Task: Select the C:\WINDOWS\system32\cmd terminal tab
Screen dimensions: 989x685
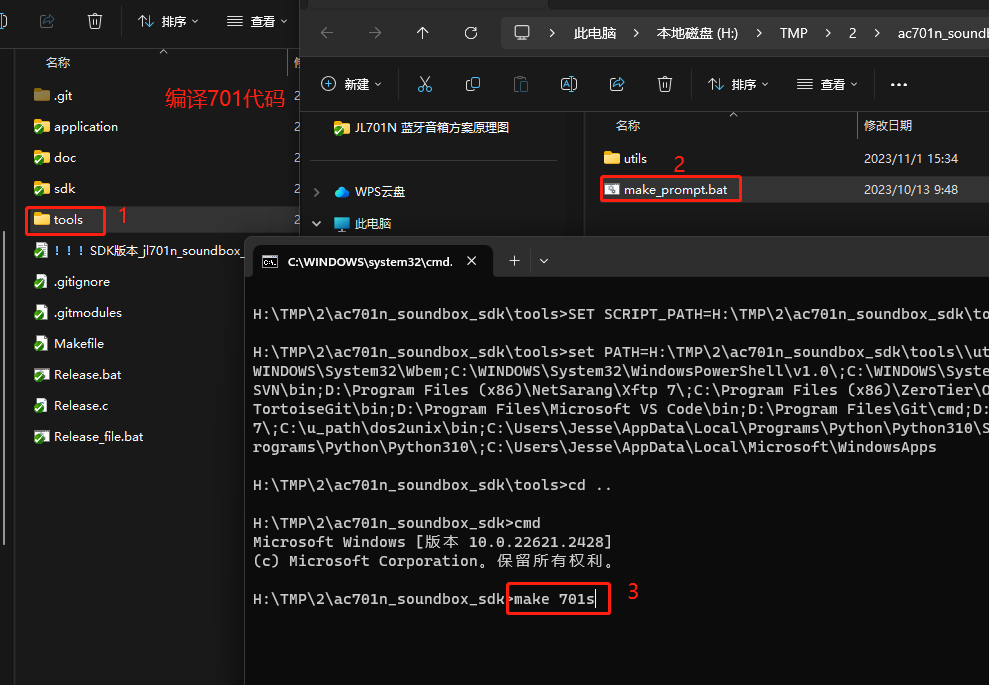Action: tap(370, 261)
